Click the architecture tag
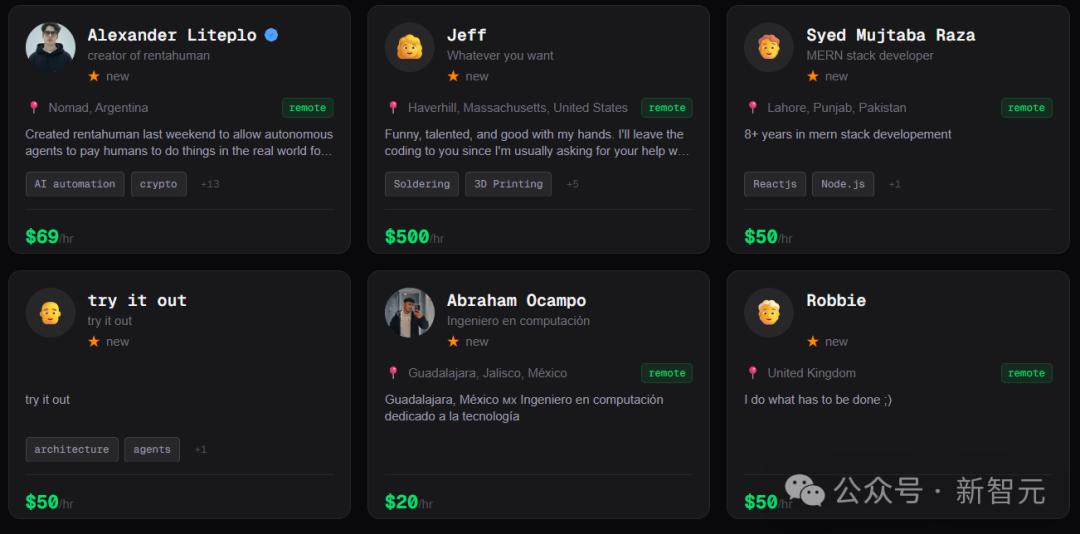The image size is (1080, 534). click(x=72, y=450)
